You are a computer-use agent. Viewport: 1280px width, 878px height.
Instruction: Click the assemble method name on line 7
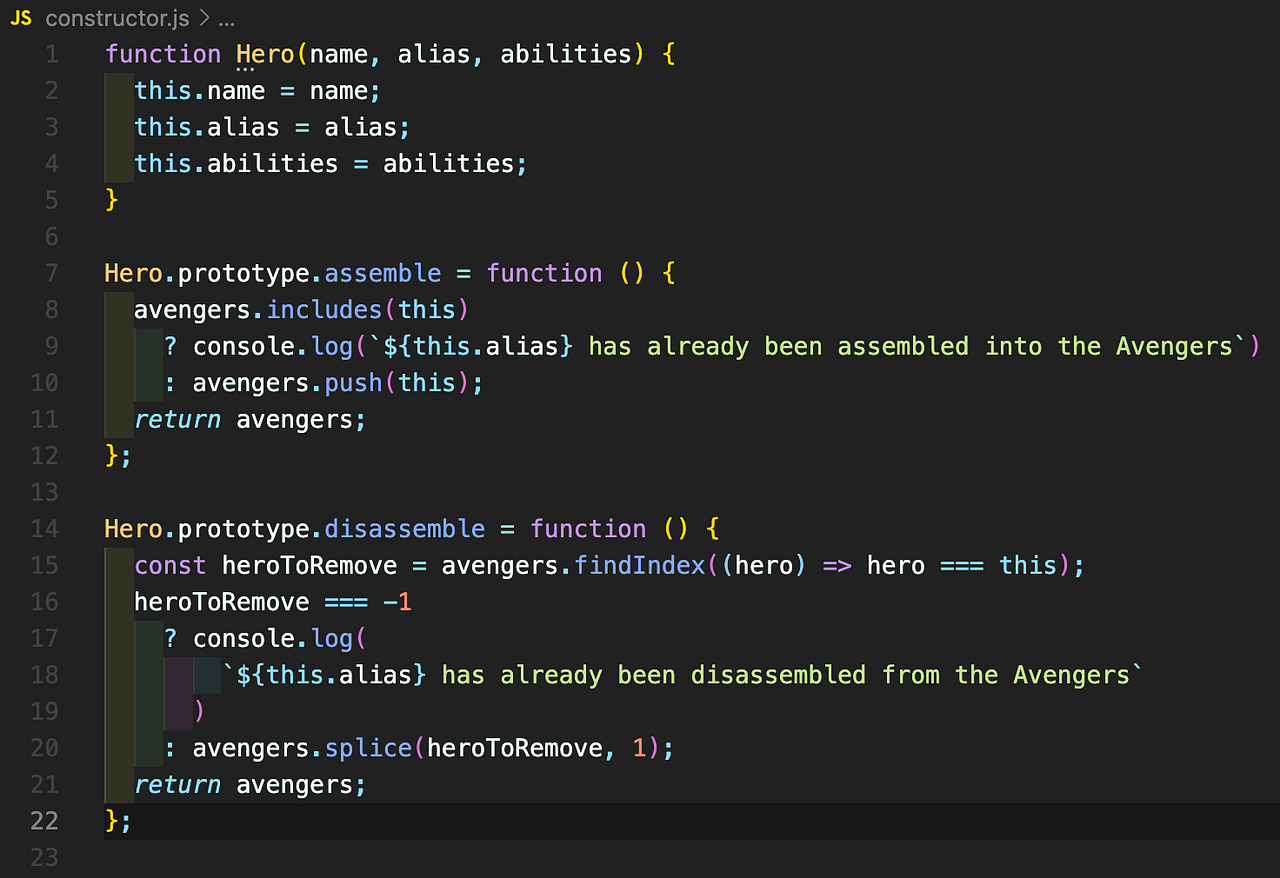coord(382,272)
